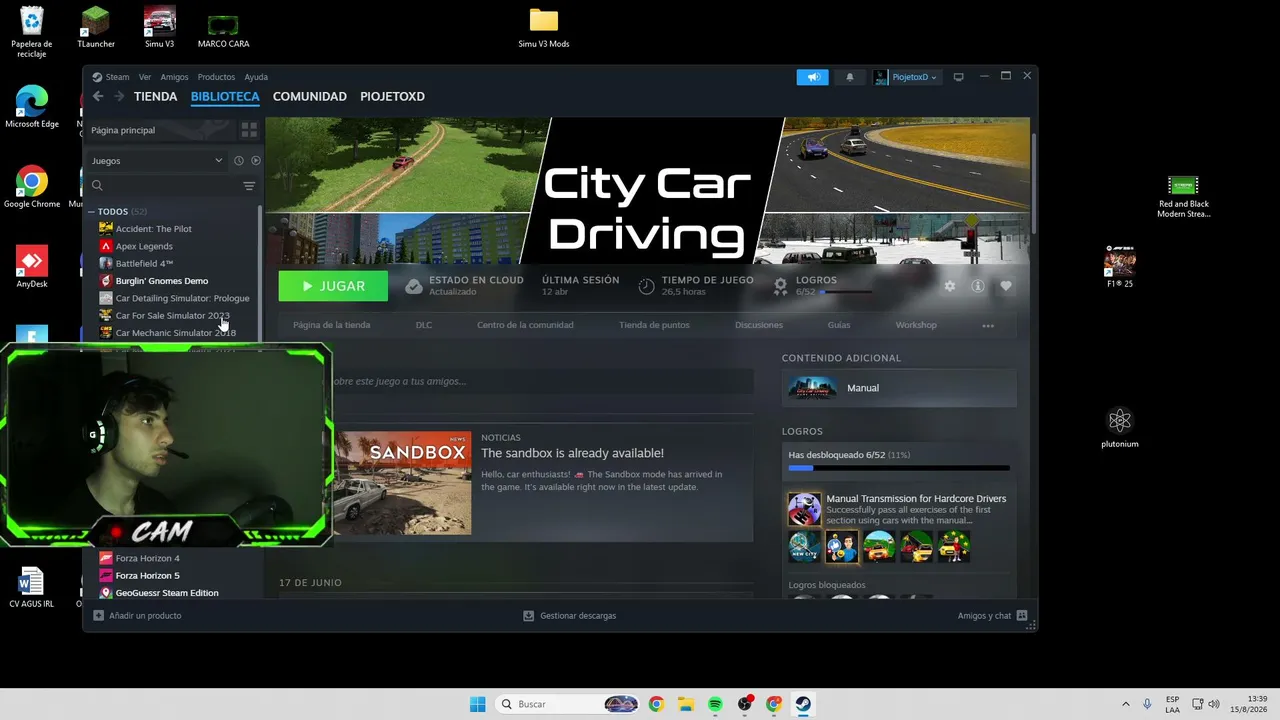Click the achievements unlocked progress bar
Viewport: 1280px width, 720px height.
point(899,468)
